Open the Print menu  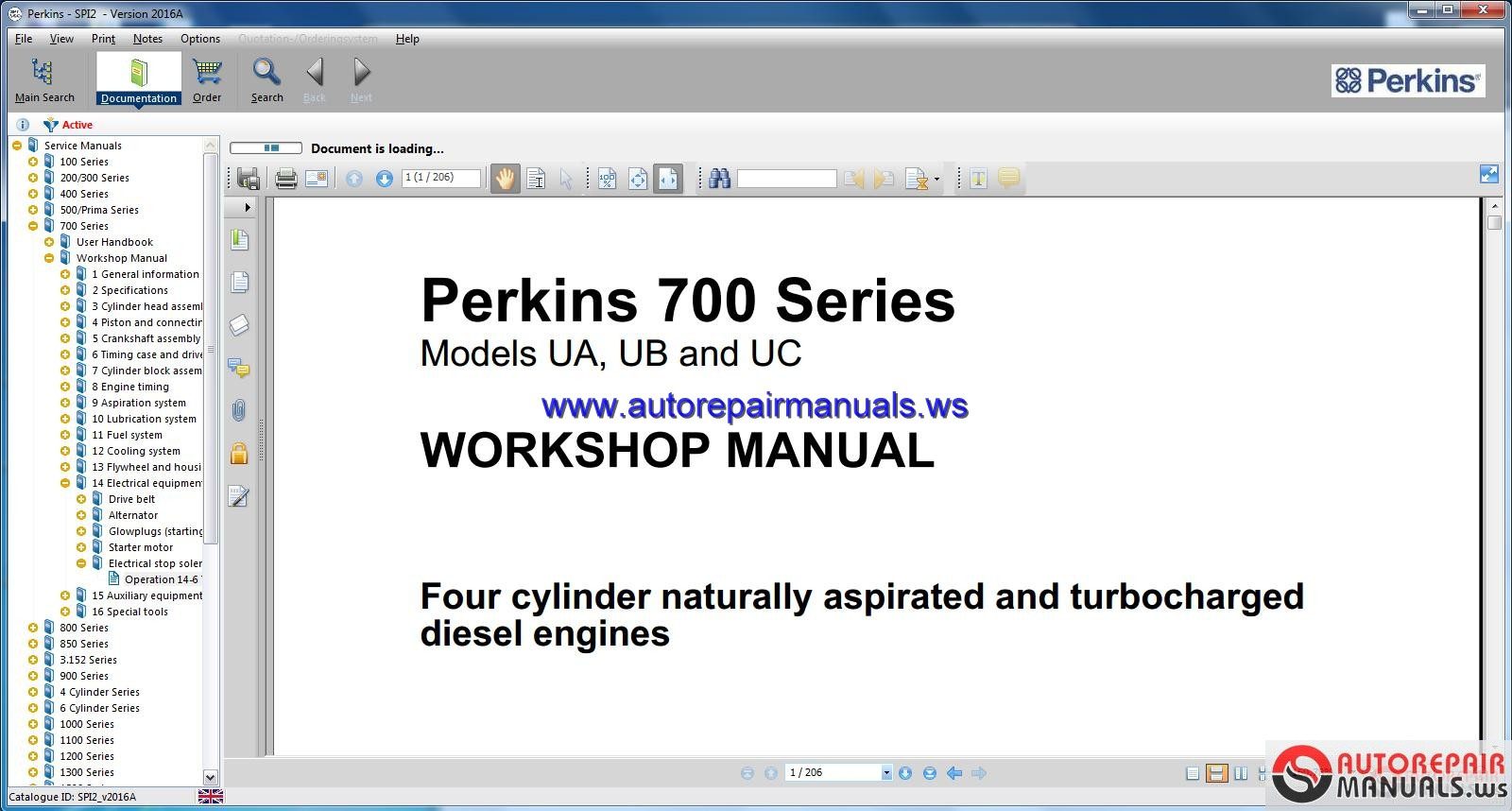103,39
